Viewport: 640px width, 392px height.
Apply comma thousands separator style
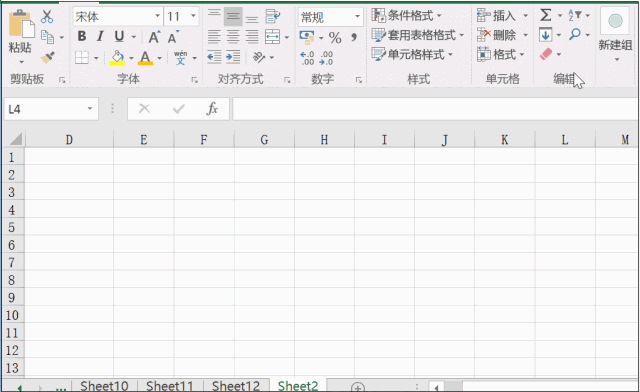[x=354, y=38]
